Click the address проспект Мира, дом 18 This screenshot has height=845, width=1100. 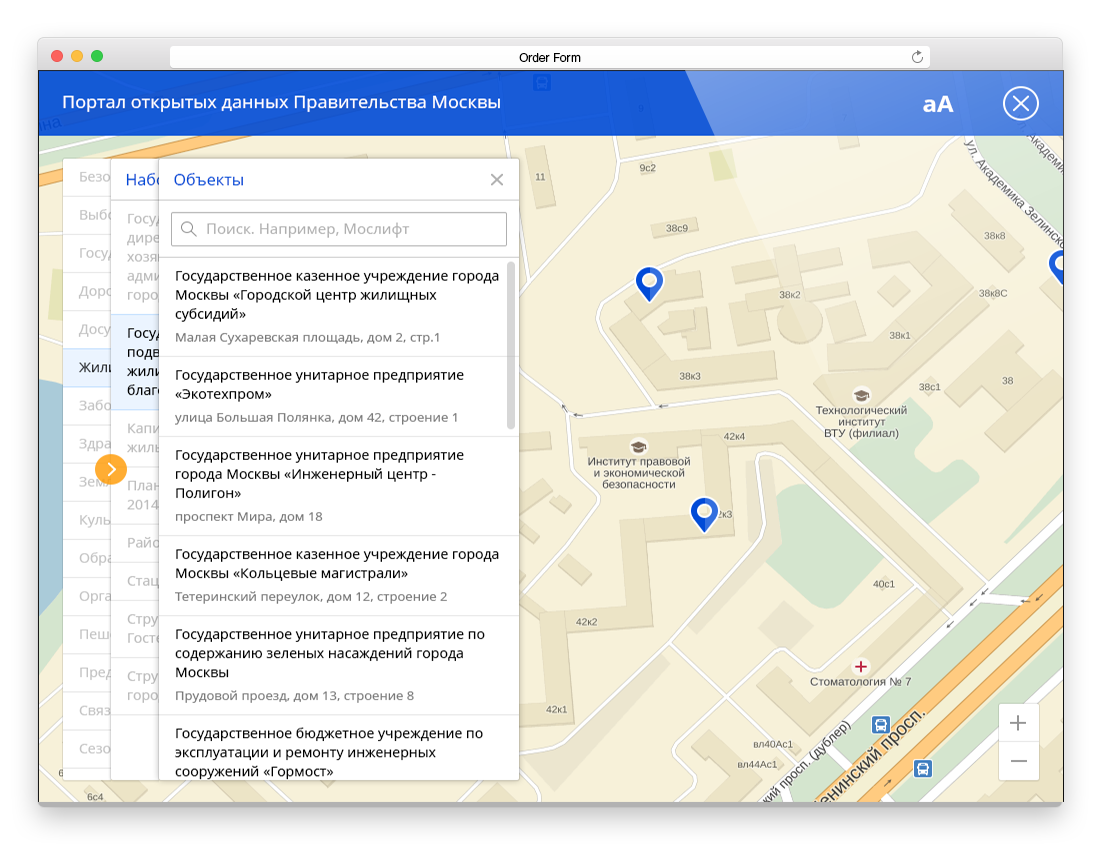point(248,517)
